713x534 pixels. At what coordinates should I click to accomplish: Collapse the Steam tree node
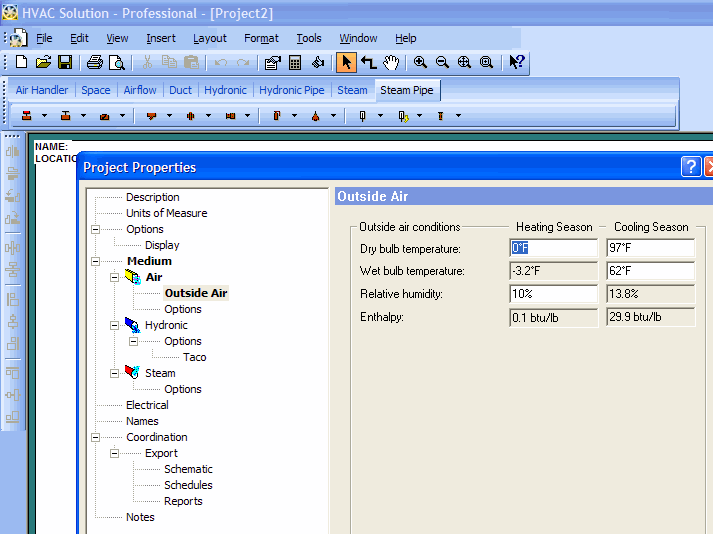tap(115, 373)
